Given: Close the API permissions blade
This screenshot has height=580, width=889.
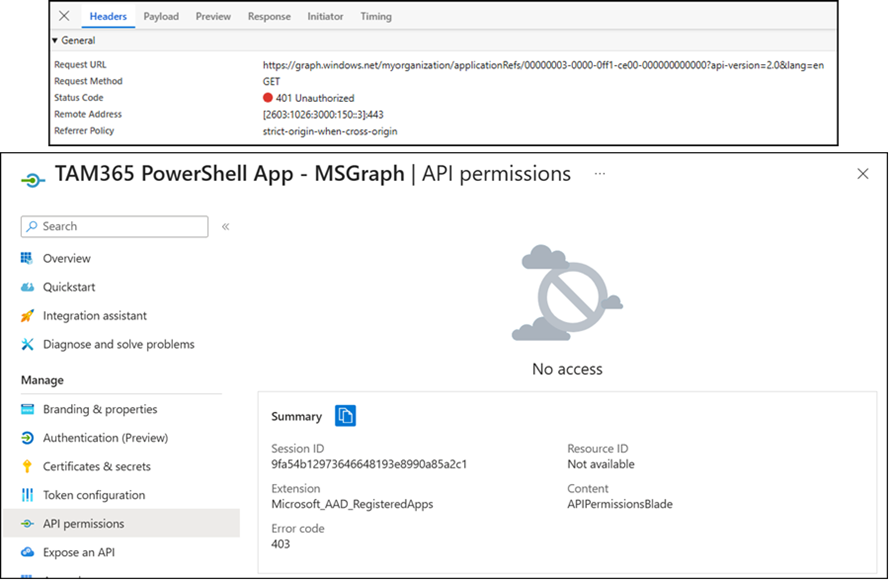Looking at the screenshot, I should click(x=863, y=174).
